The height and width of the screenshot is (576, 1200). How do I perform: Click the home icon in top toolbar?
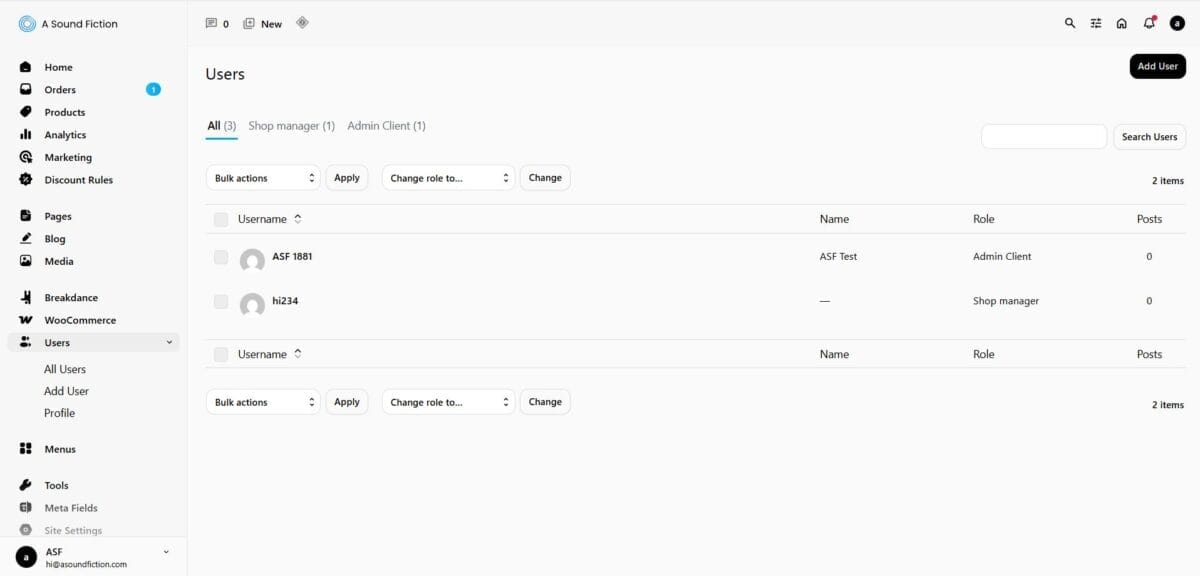[x=1122, y=24]
